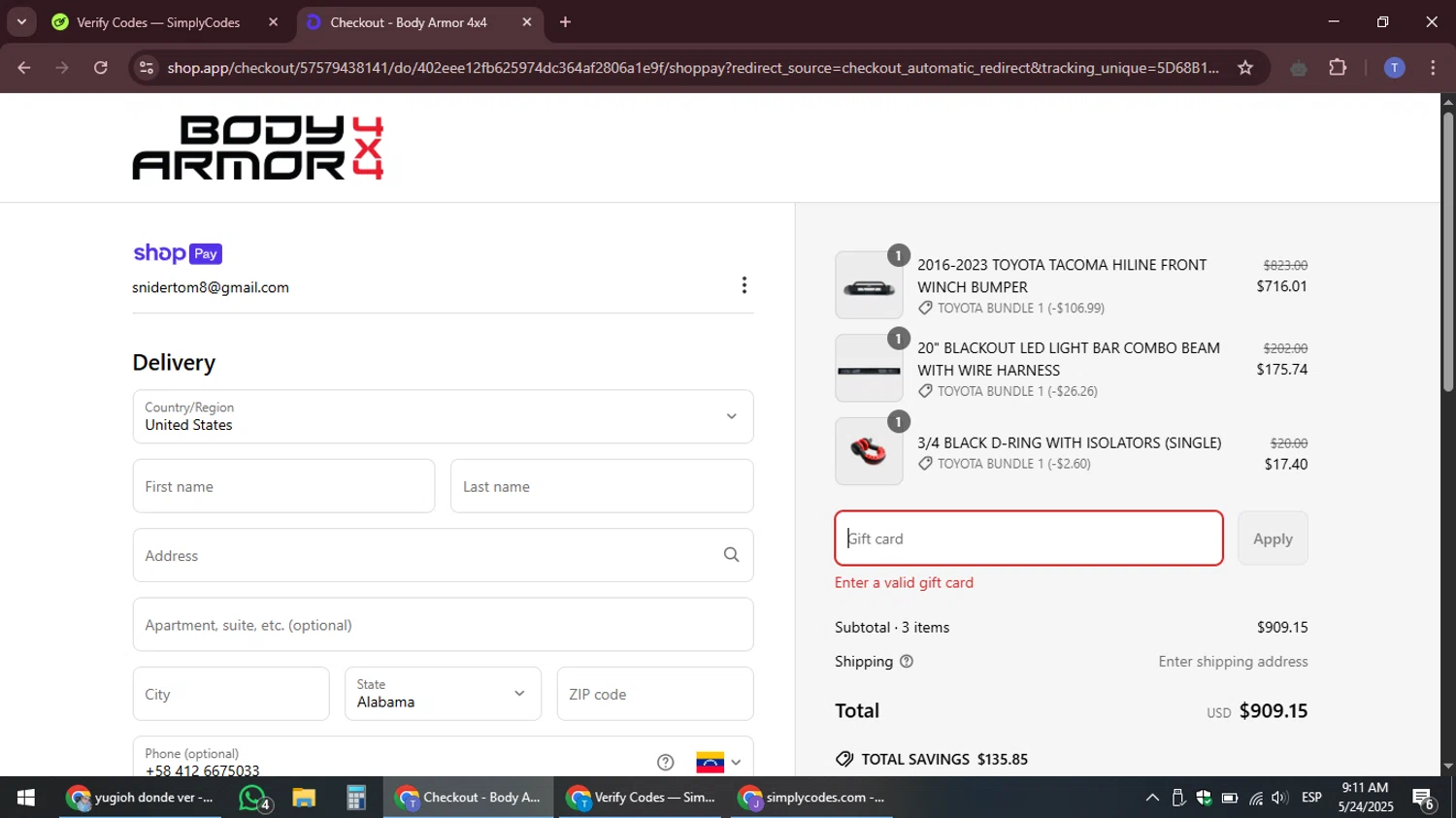Click the ZIP code field
The image size is (1456, 818).
(655, 694)
